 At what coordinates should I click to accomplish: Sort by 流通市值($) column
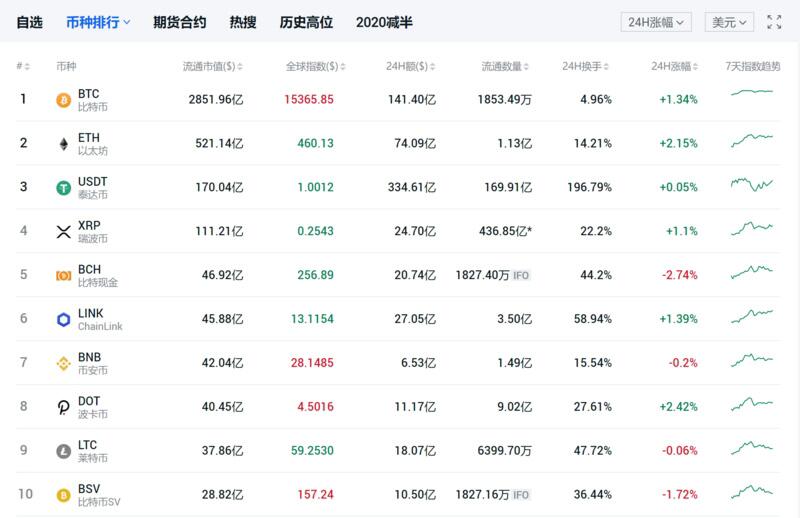pos(213,66)
